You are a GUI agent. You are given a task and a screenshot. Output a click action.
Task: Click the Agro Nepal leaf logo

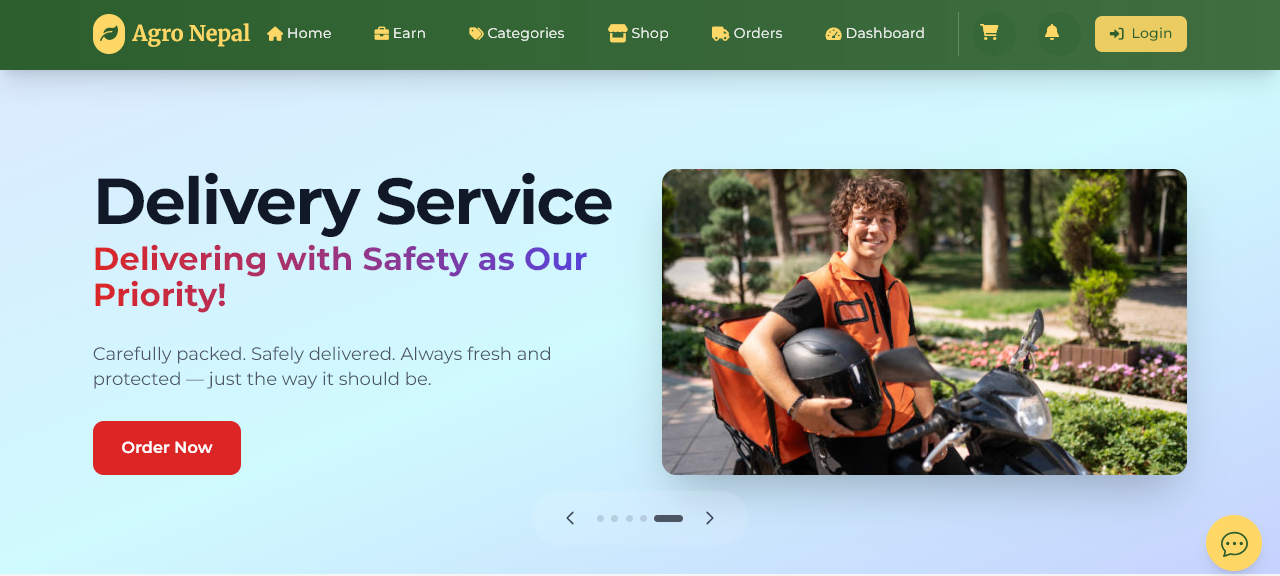point(109,34)
